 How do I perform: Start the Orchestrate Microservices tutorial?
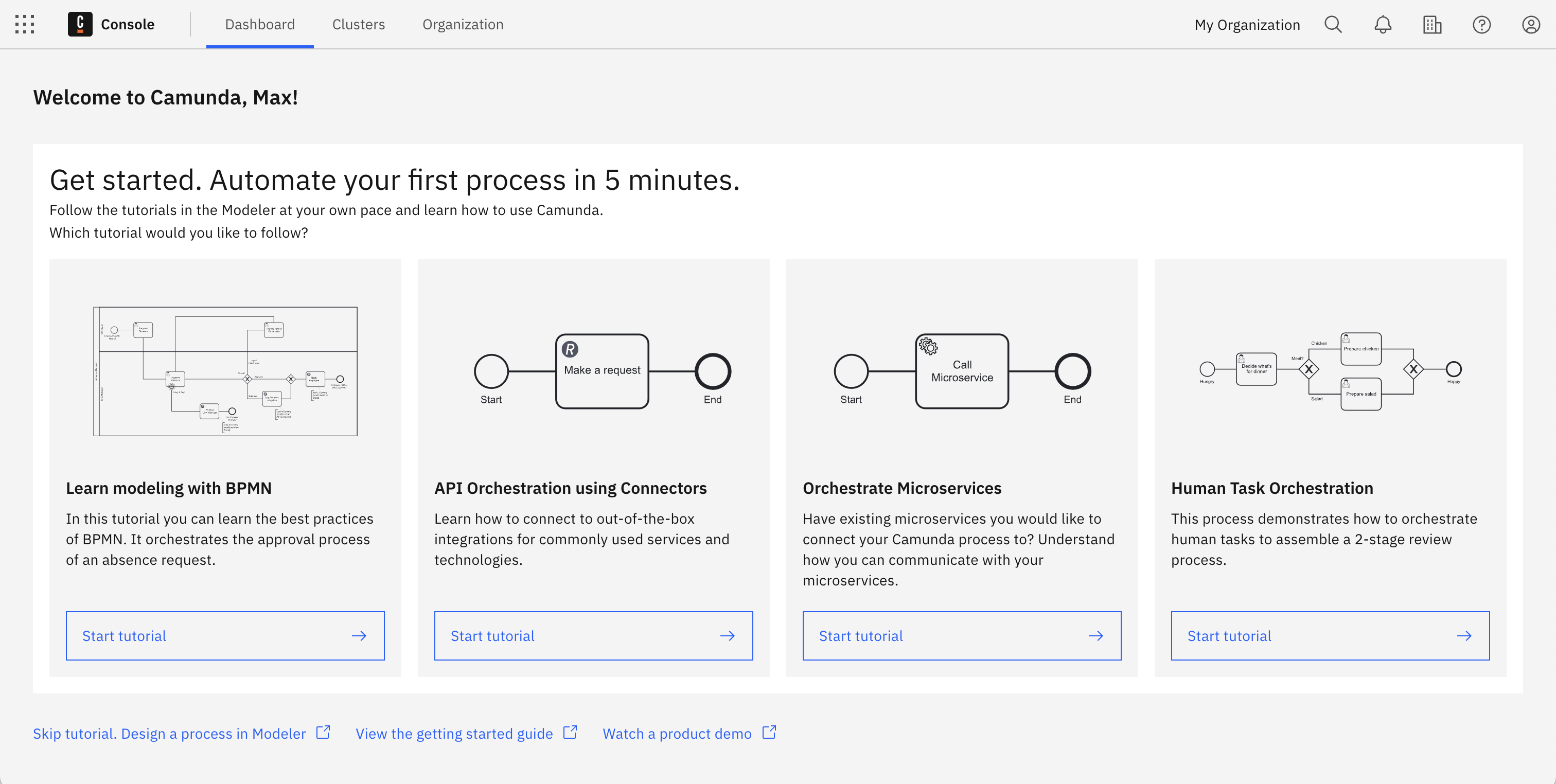click(962, 635)
